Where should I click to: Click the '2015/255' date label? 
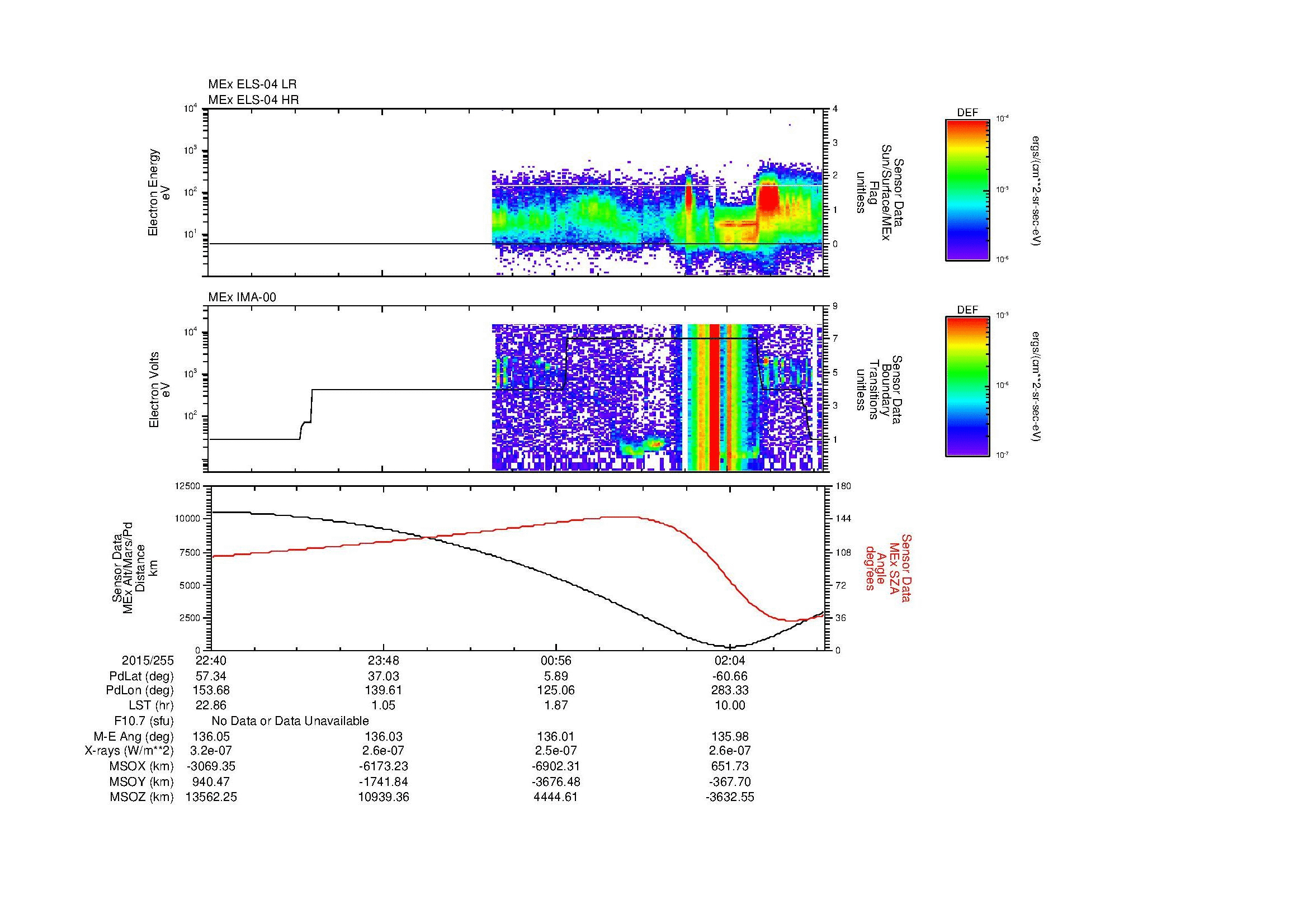pos(148,660)
